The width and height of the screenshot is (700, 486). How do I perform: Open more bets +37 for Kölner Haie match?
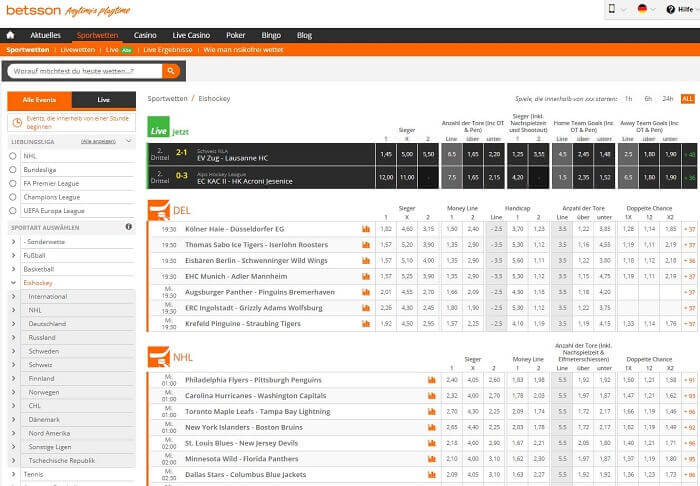[689, 229]
